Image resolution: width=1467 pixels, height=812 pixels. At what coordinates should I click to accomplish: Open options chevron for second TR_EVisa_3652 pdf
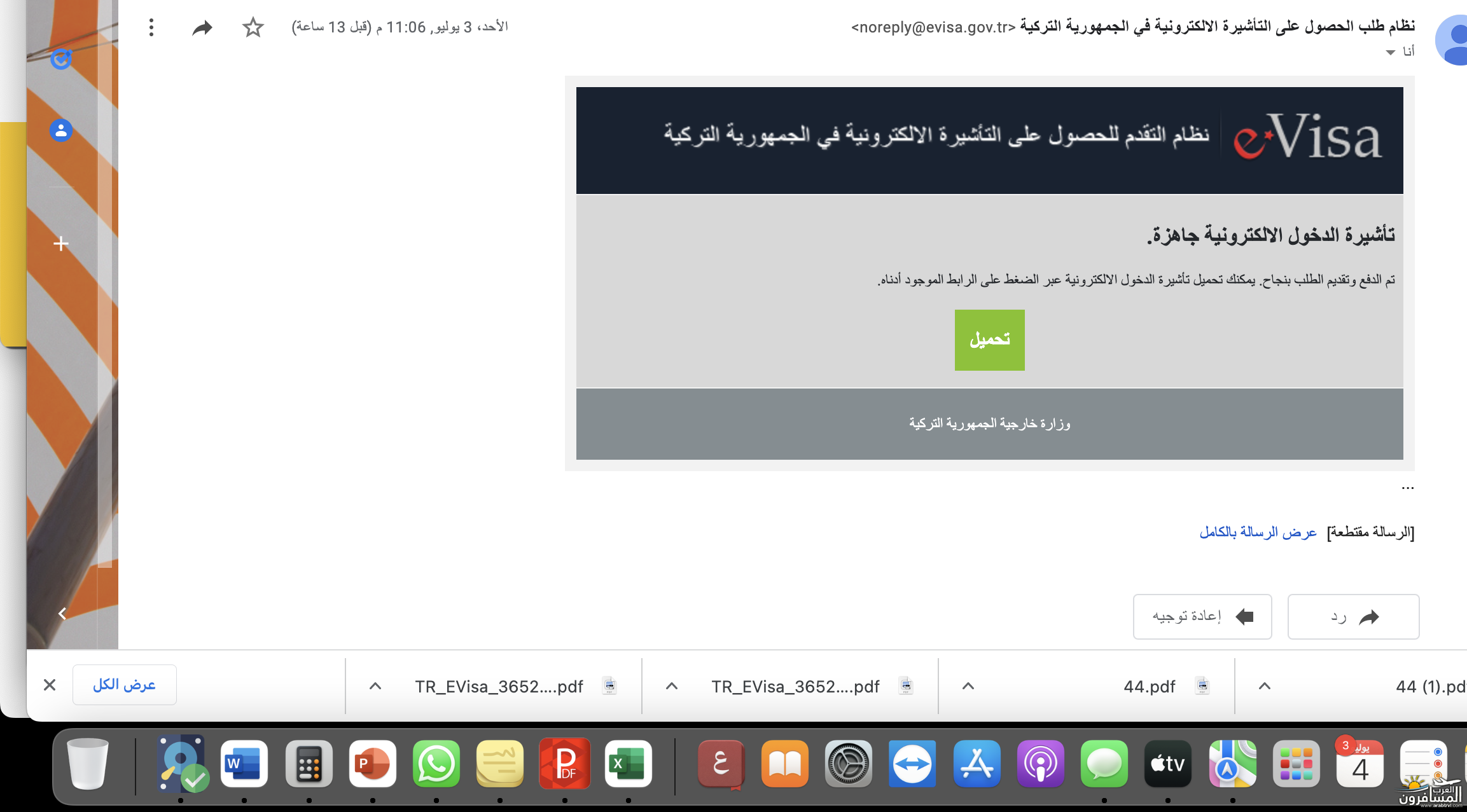[672, 686]
